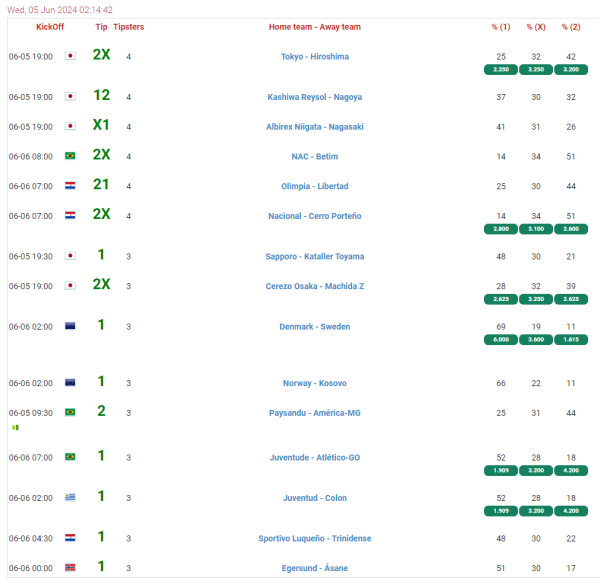Screen dimensions: 600x586
Task: Click the flag icon for Denmark - Sweden
Action: [70, 326]
